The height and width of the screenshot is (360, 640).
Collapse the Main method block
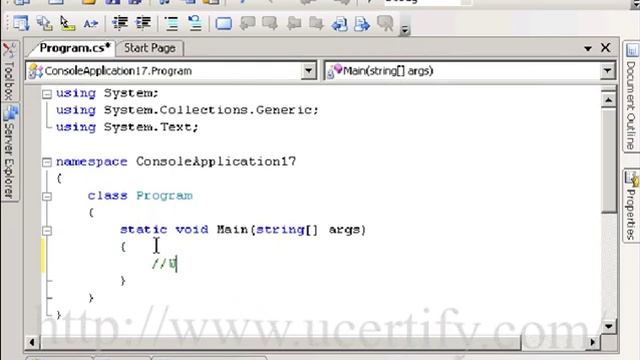[x=47, y=231]
